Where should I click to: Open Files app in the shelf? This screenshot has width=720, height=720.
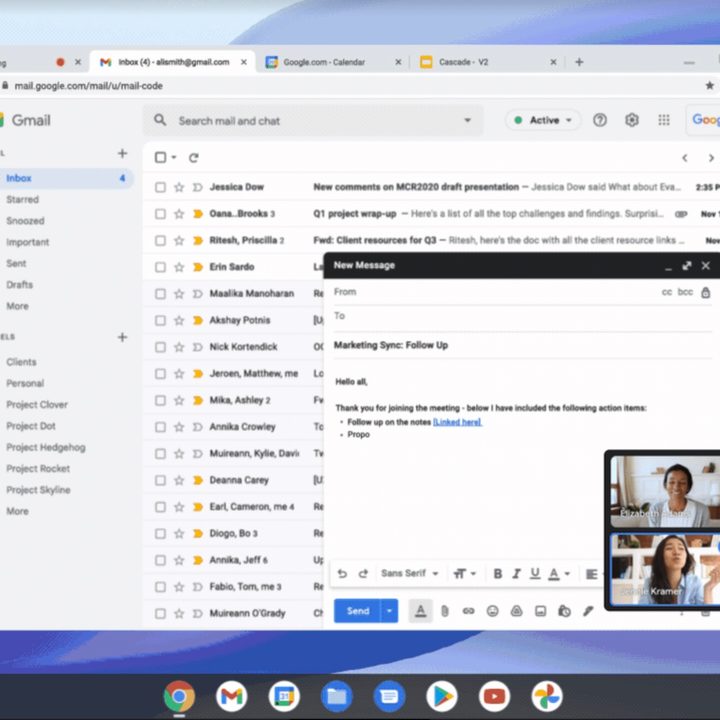(337, 697)
